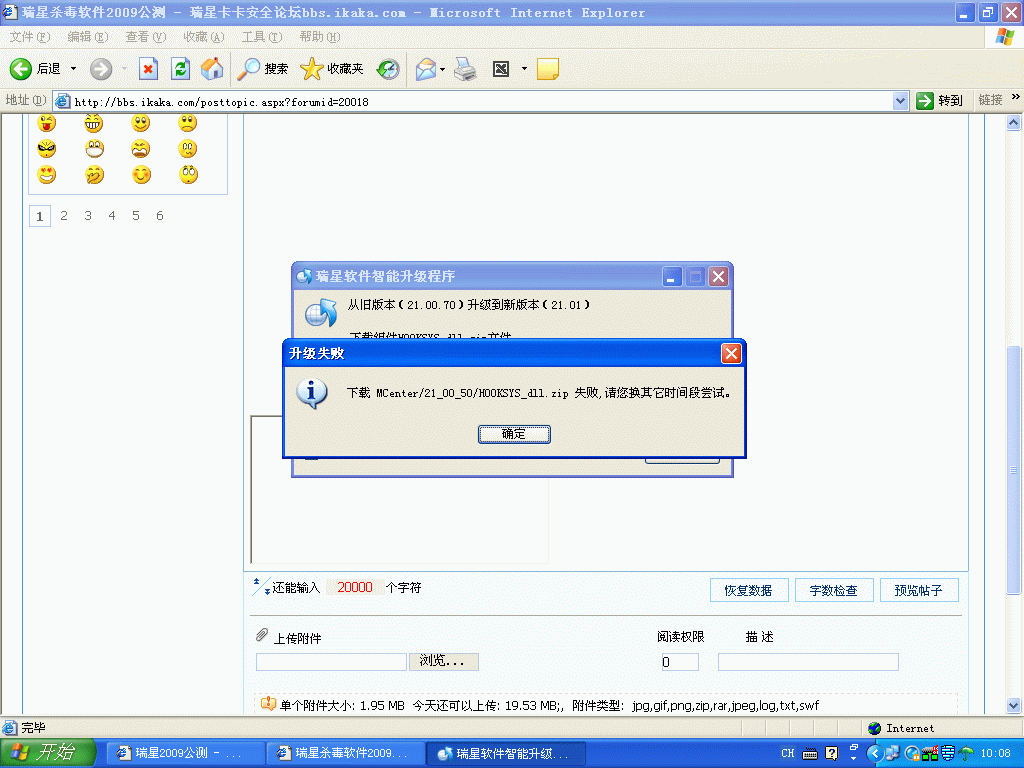This screenshot has height=768, width=1024.
Task: Click the language bar help icon in tray
Action: (831, 753)
